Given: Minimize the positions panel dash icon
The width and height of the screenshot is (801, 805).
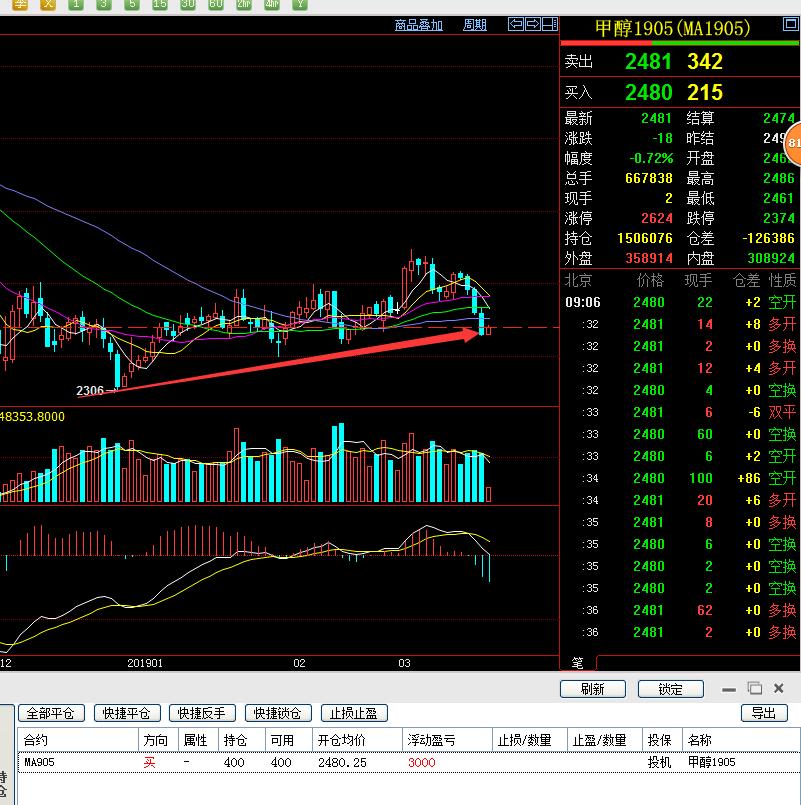Looking at the screenshot, I should [x=729, y=689].
